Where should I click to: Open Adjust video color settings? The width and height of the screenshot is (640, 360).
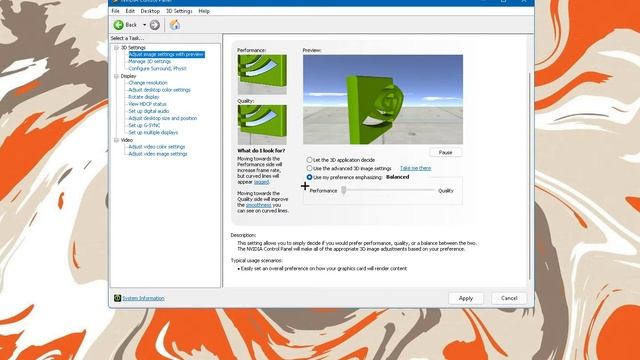(x=157, y=147)
